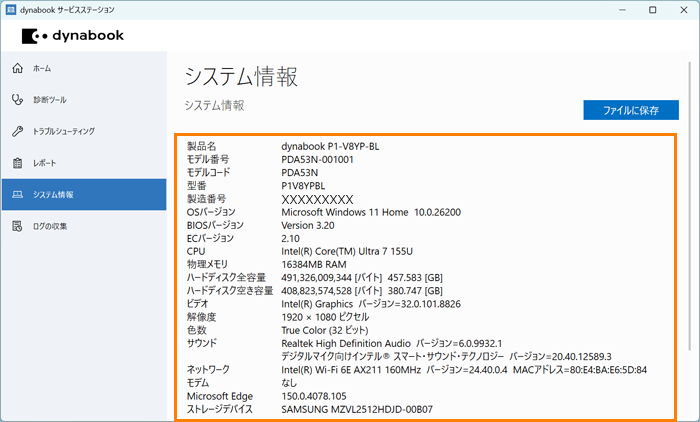
Task: Click Realtek High Definition Audio line
Action: (x=392, y=343)
